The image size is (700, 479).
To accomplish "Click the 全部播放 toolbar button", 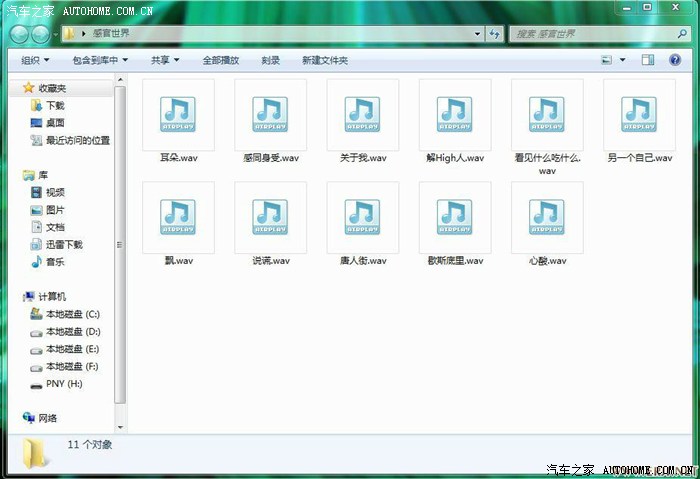I will (221, 60).
